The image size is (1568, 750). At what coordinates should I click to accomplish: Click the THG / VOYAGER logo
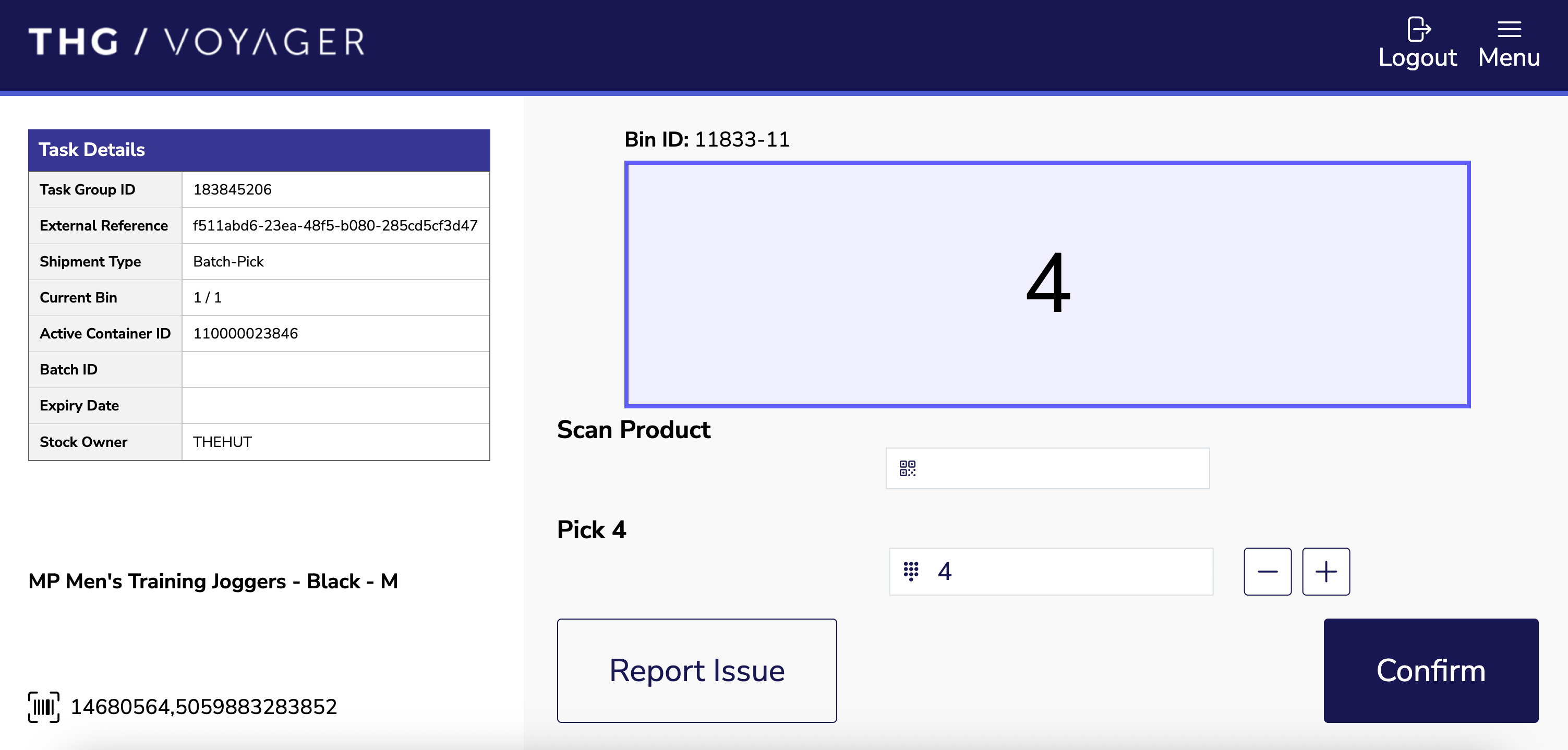[196, 41]
